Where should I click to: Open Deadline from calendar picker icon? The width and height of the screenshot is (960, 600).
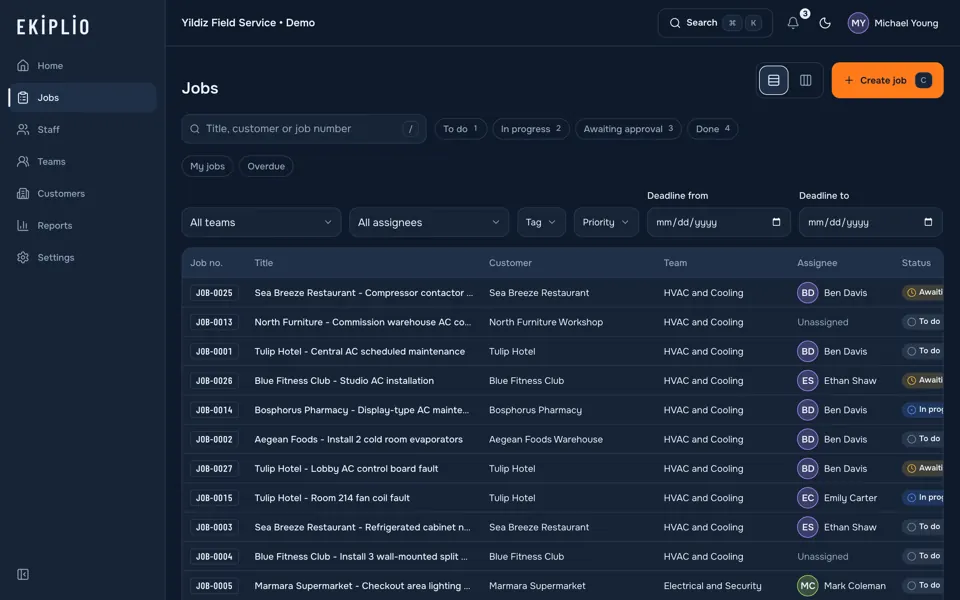click(x=776, y=222)
